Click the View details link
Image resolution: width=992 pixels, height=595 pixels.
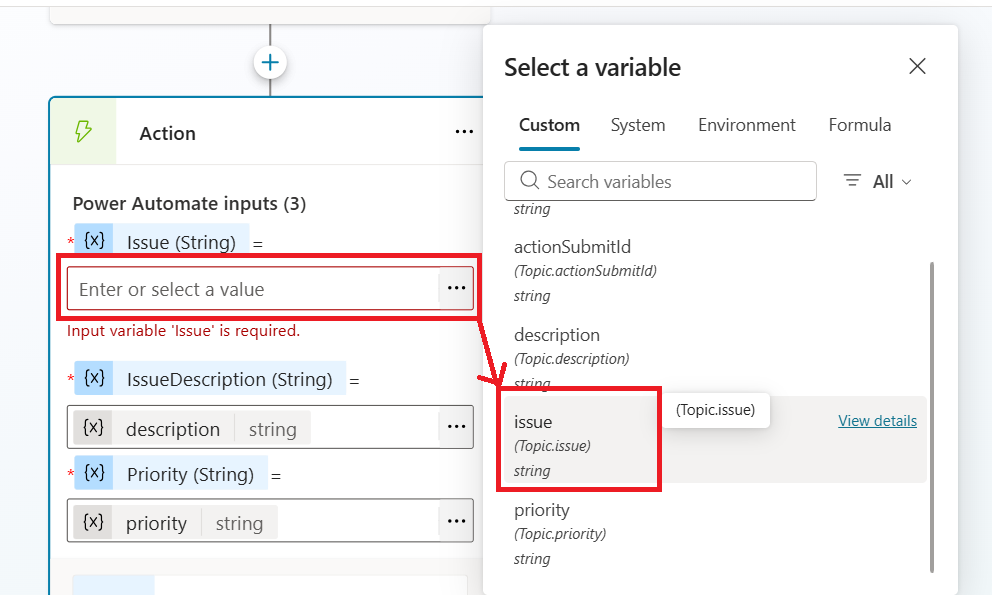(877, 421)
